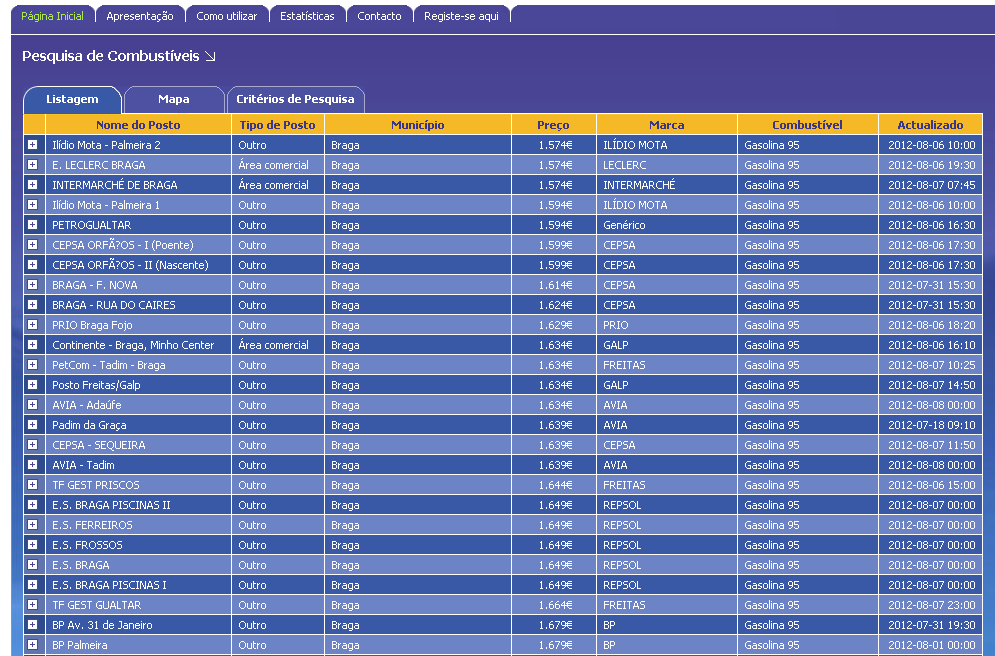The width and height of the screenshot is (995, 656).
Task: Click the 2012-08-06 18:20 update timestamp
Action: tap(932, 325)
